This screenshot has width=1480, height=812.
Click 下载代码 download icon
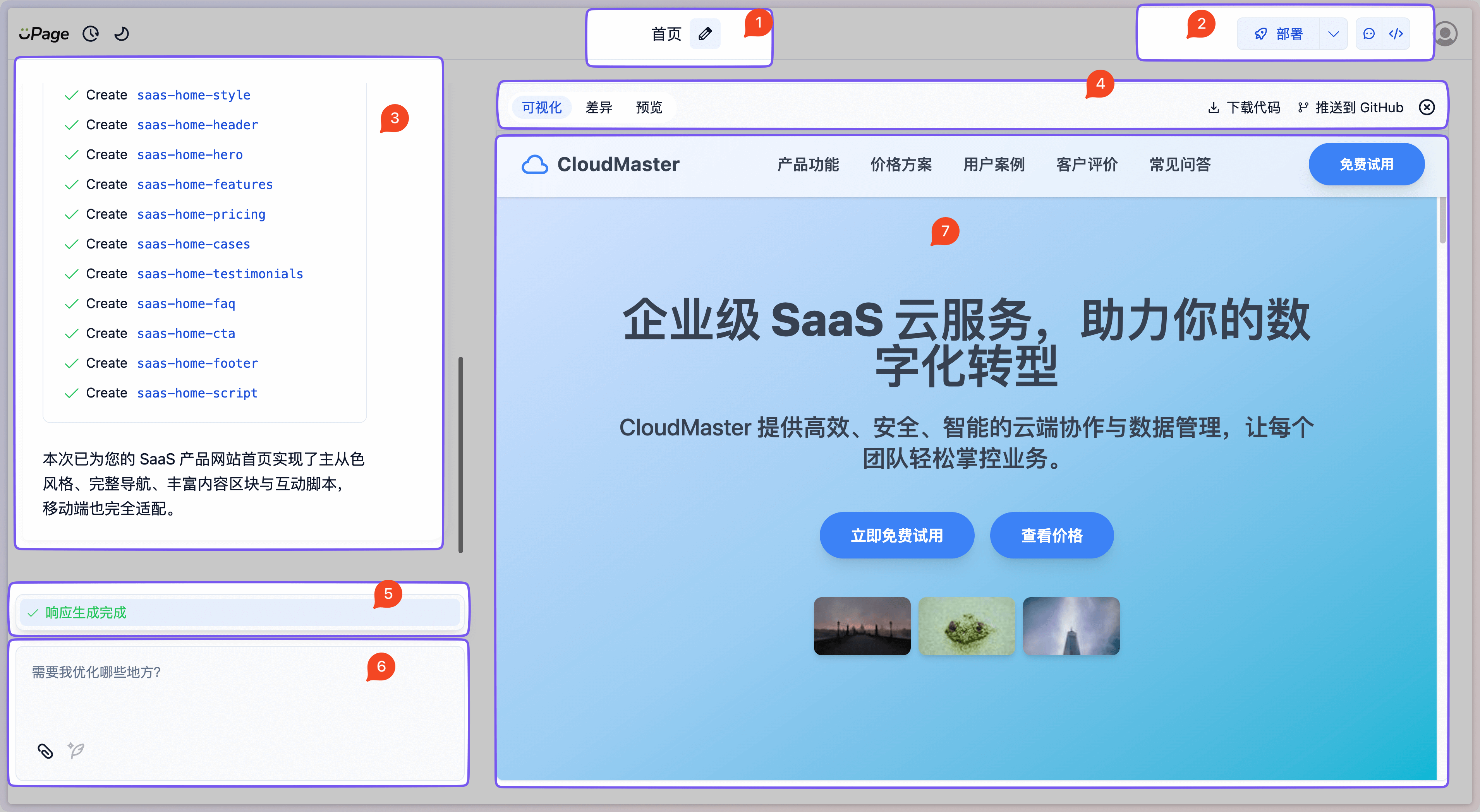(1214, 107)
